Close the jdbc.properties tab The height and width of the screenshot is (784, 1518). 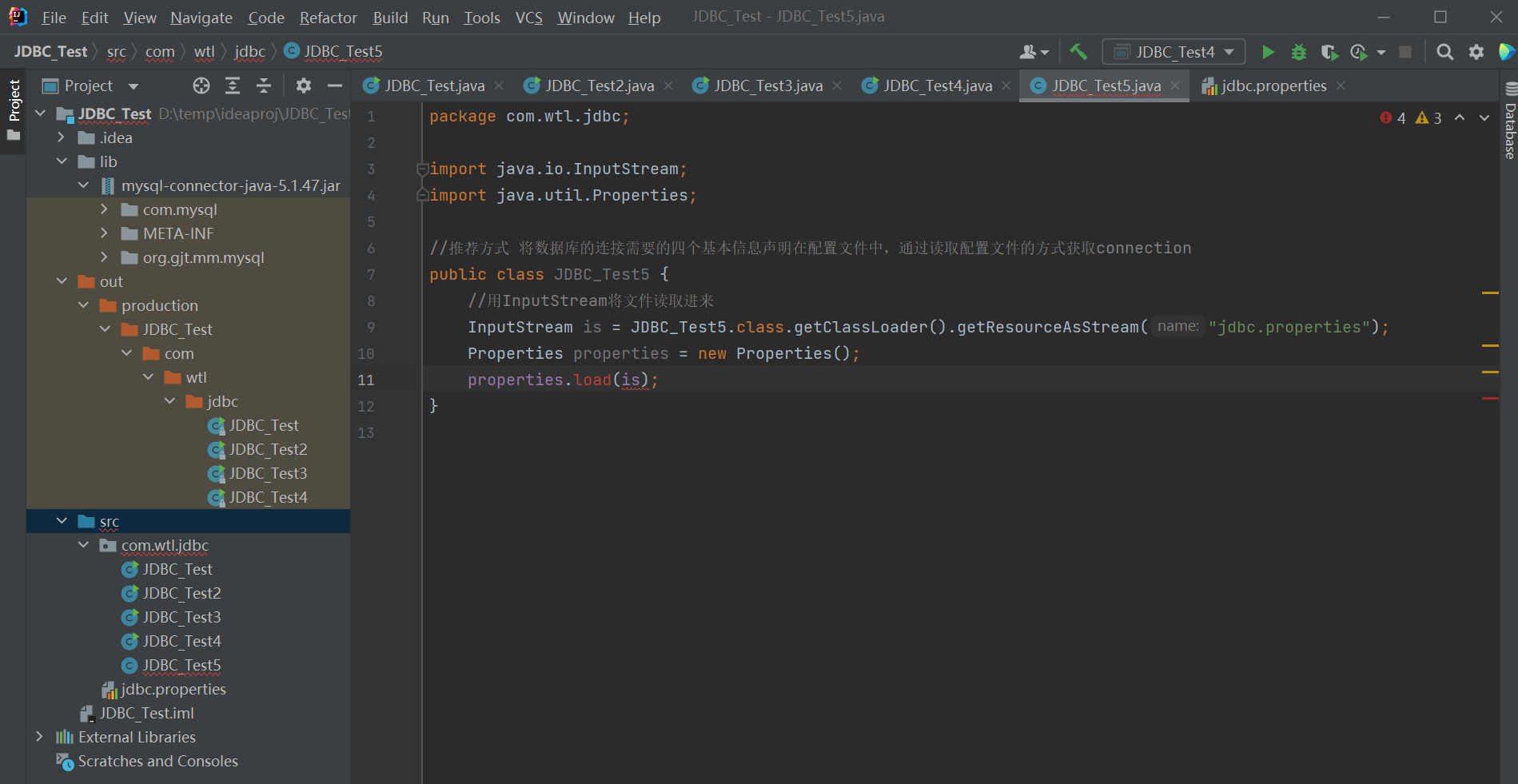pyautogui.click(x=1341, y=86)
